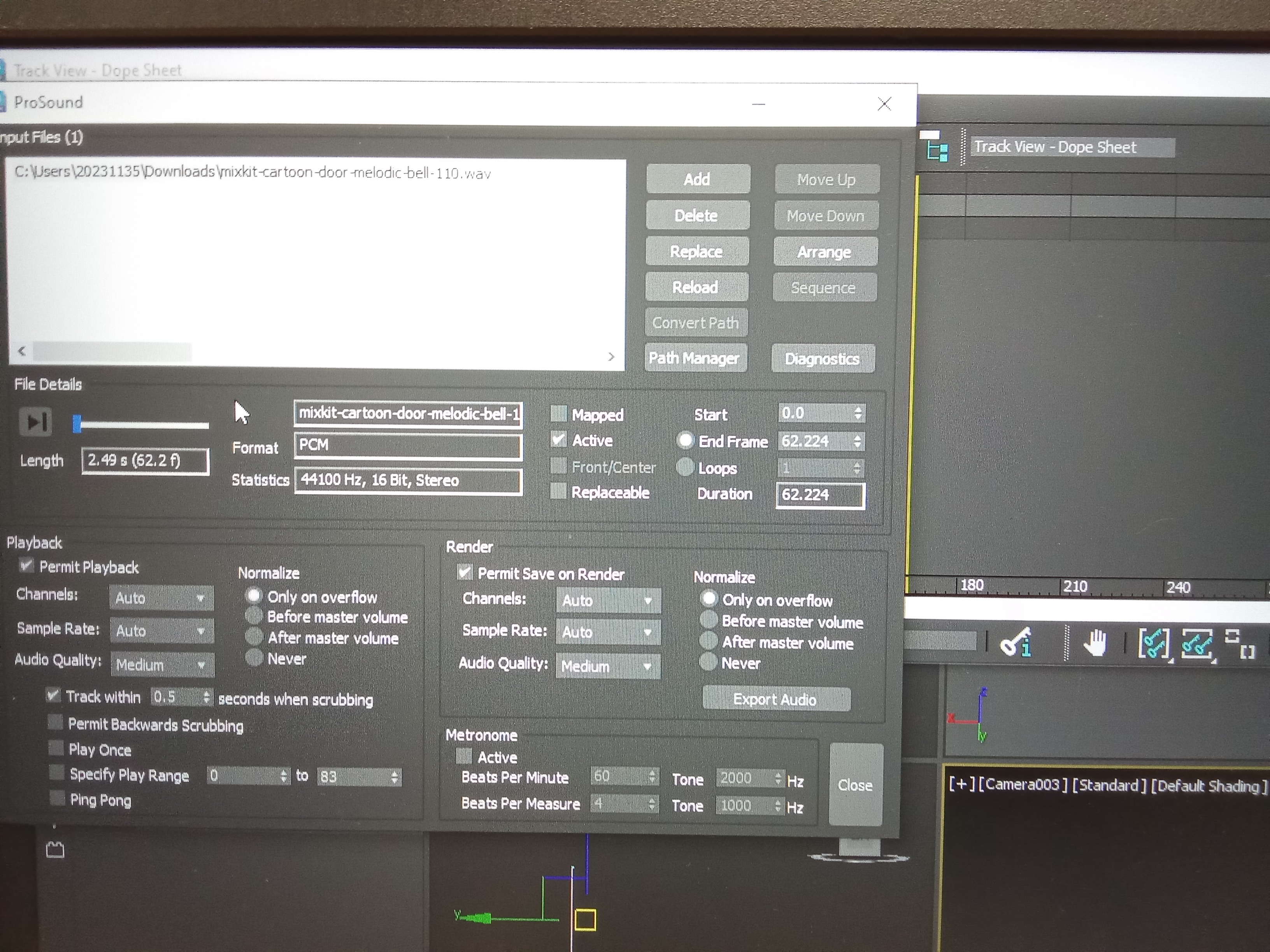Click Zoom Horizontal Extents Keys icon
This screenshot has width=1270, height=952.
[1153, 644]
